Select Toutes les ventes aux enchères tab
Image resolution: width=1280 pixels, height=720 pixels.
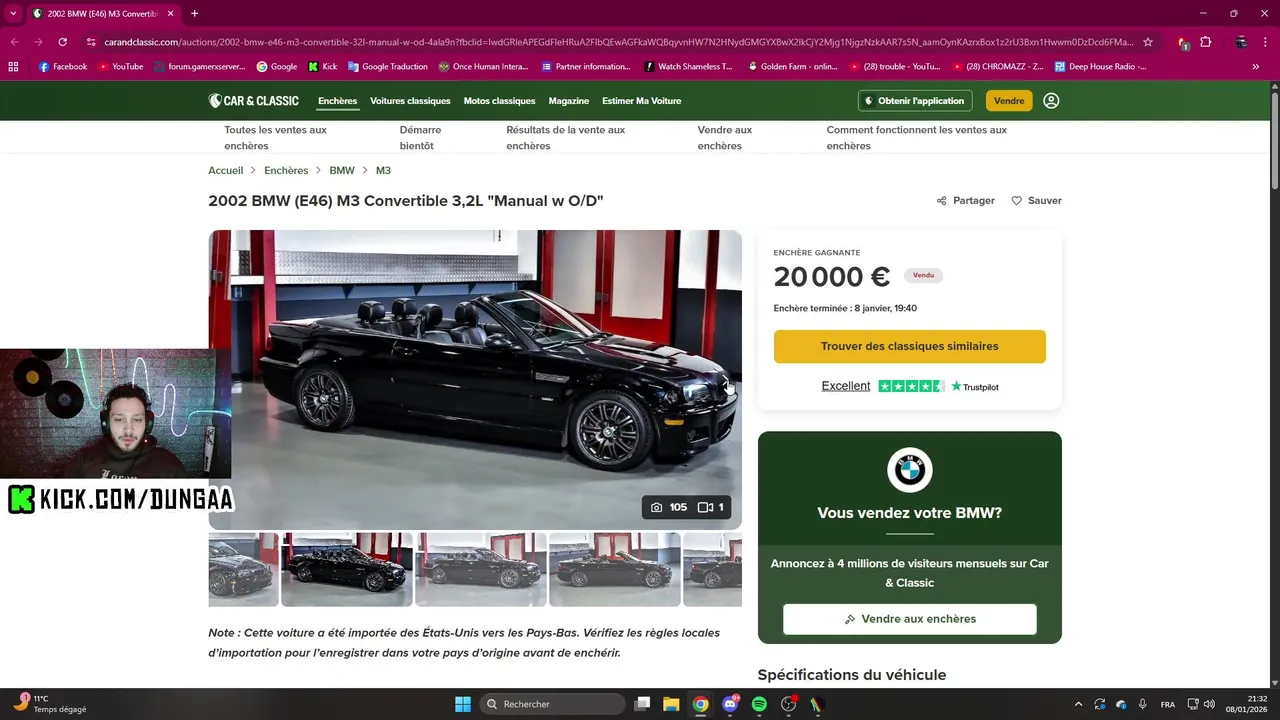click(x=275, y=138)
